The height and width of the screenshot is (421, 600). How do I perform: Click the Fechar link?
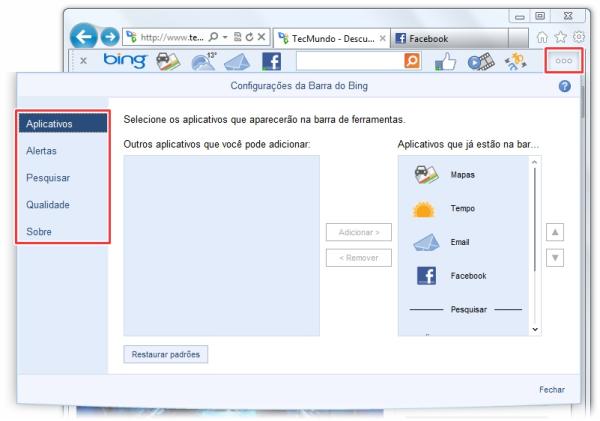[552, 389]
